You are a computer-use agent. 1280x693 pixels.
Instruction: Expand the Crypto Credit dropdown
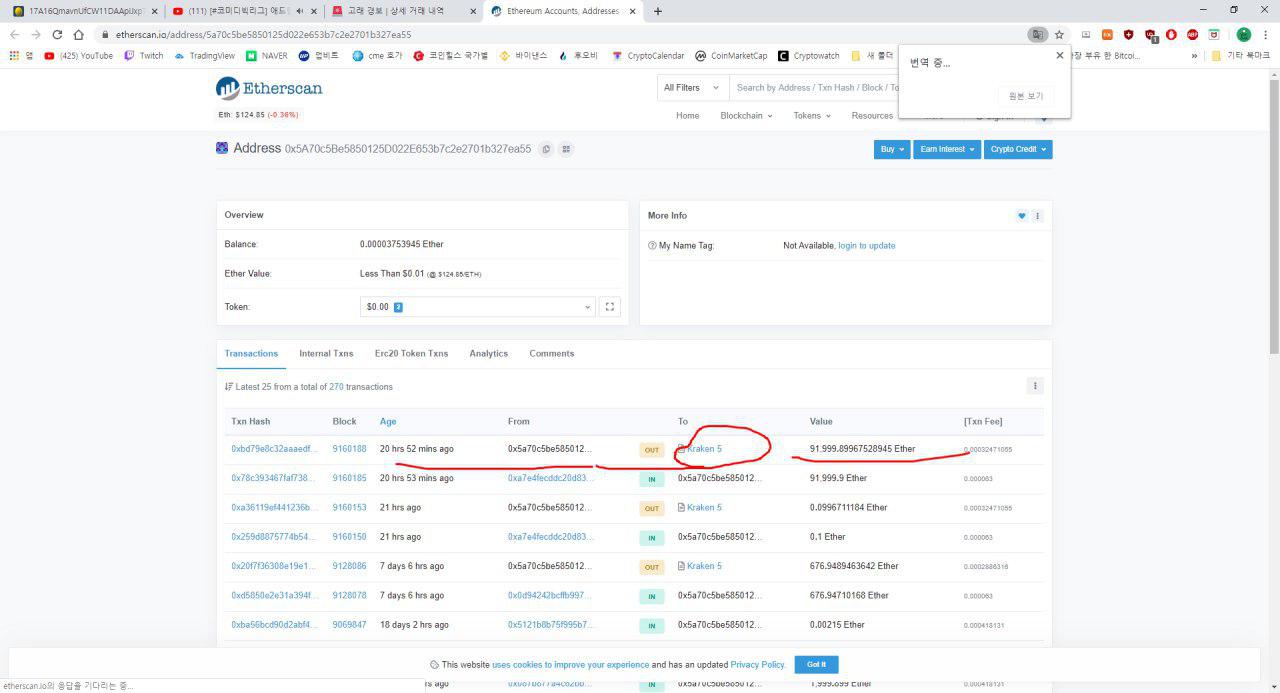click(x=1018, y=149)
